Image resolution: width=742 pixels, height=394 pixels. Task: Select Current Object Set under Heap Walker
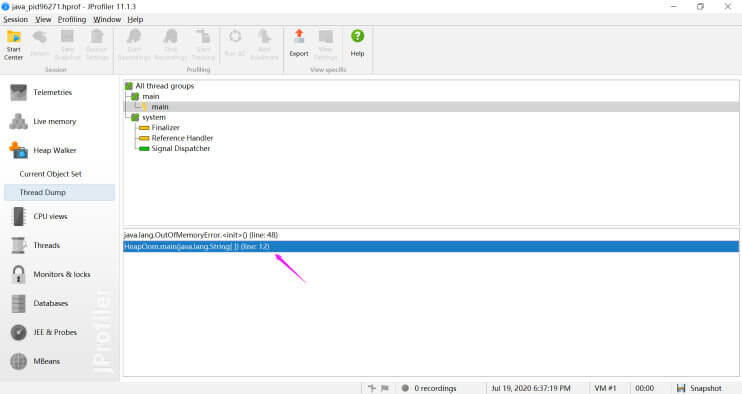click(x=51, y=174)
